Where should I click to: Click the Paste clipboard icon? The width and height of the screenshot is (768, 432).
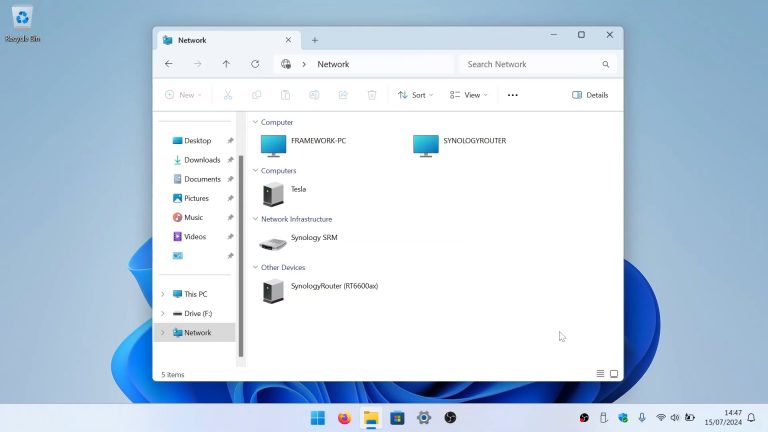point(286,95)
